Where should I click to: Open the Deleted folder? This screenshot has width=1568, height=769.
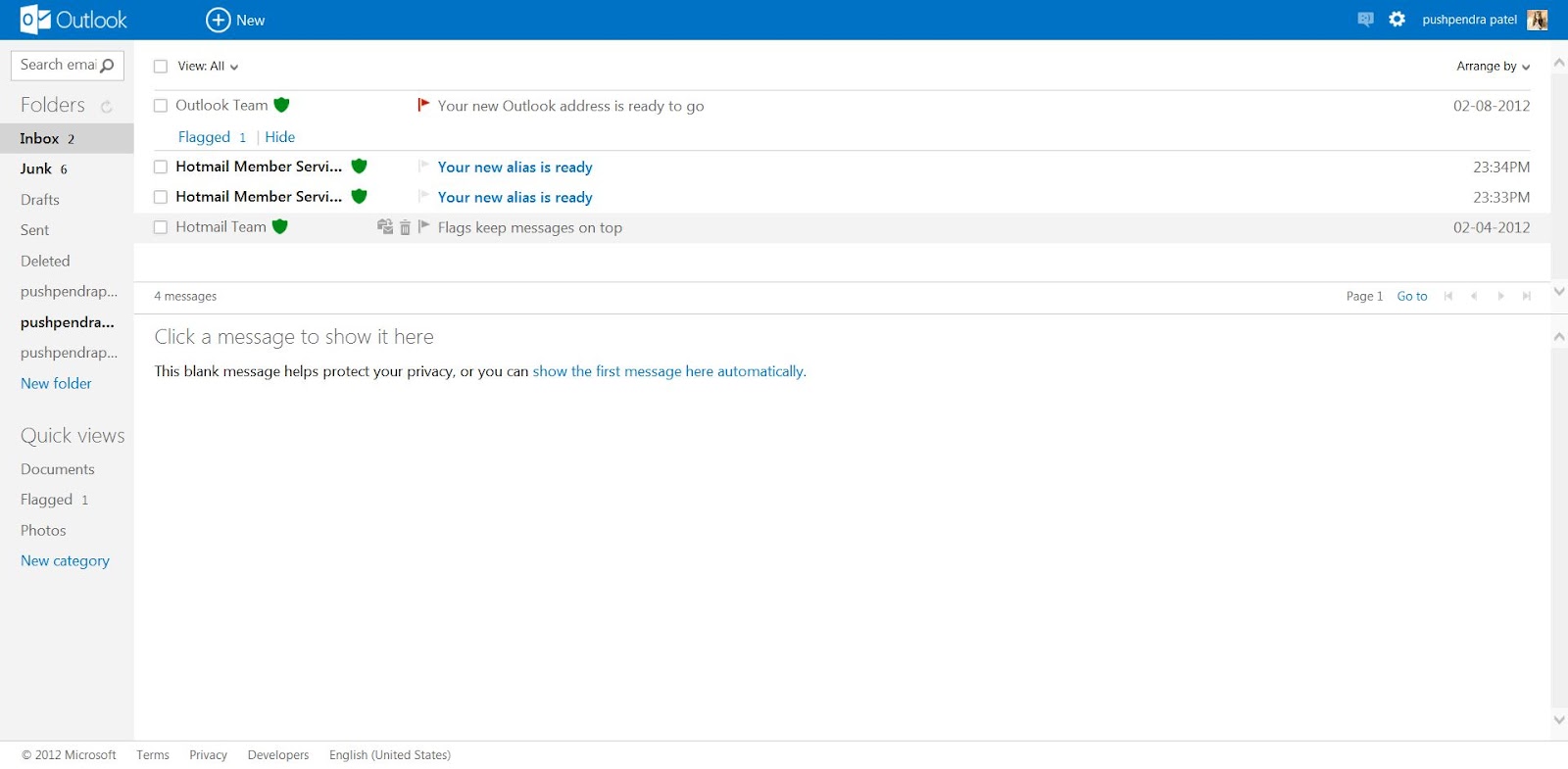[45, 262]
